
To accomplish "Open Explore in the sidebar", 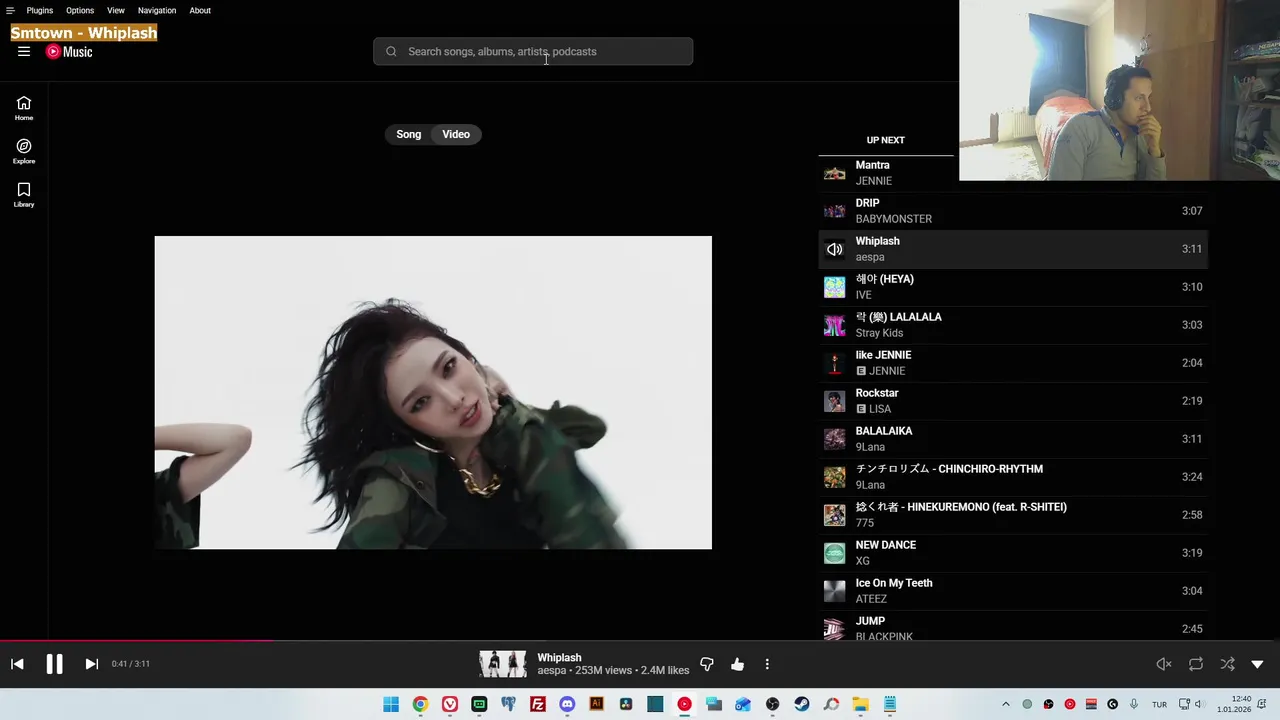I will (x=24, y=151).
